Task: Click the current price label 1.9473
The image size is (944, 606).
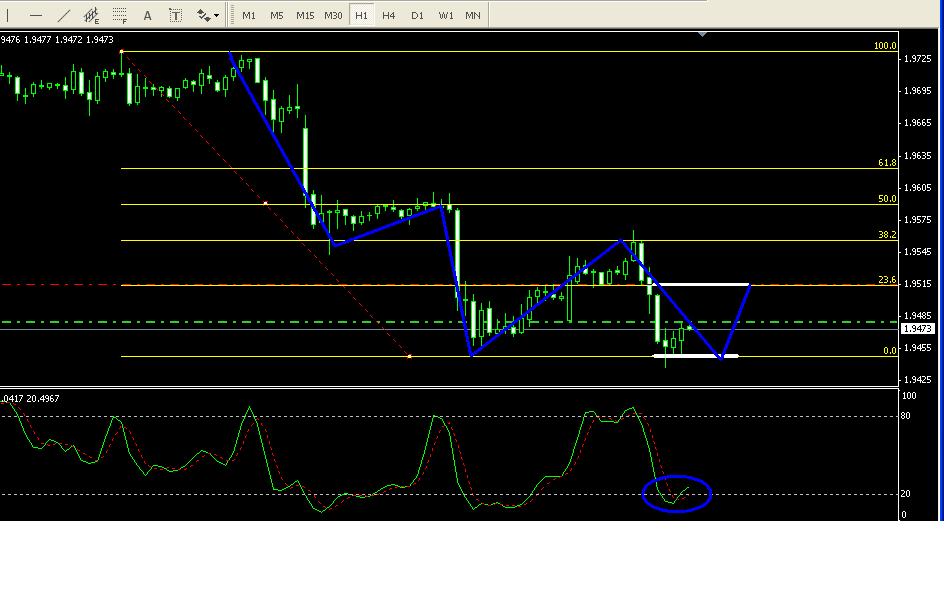Action: (916, 329)
